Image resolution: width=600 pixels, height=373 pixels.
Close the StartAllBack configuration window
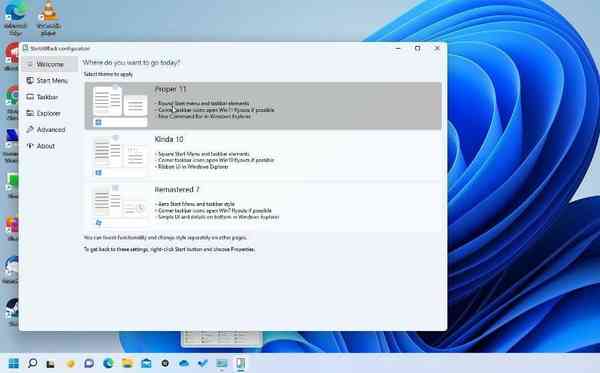(x=437, y=49)
